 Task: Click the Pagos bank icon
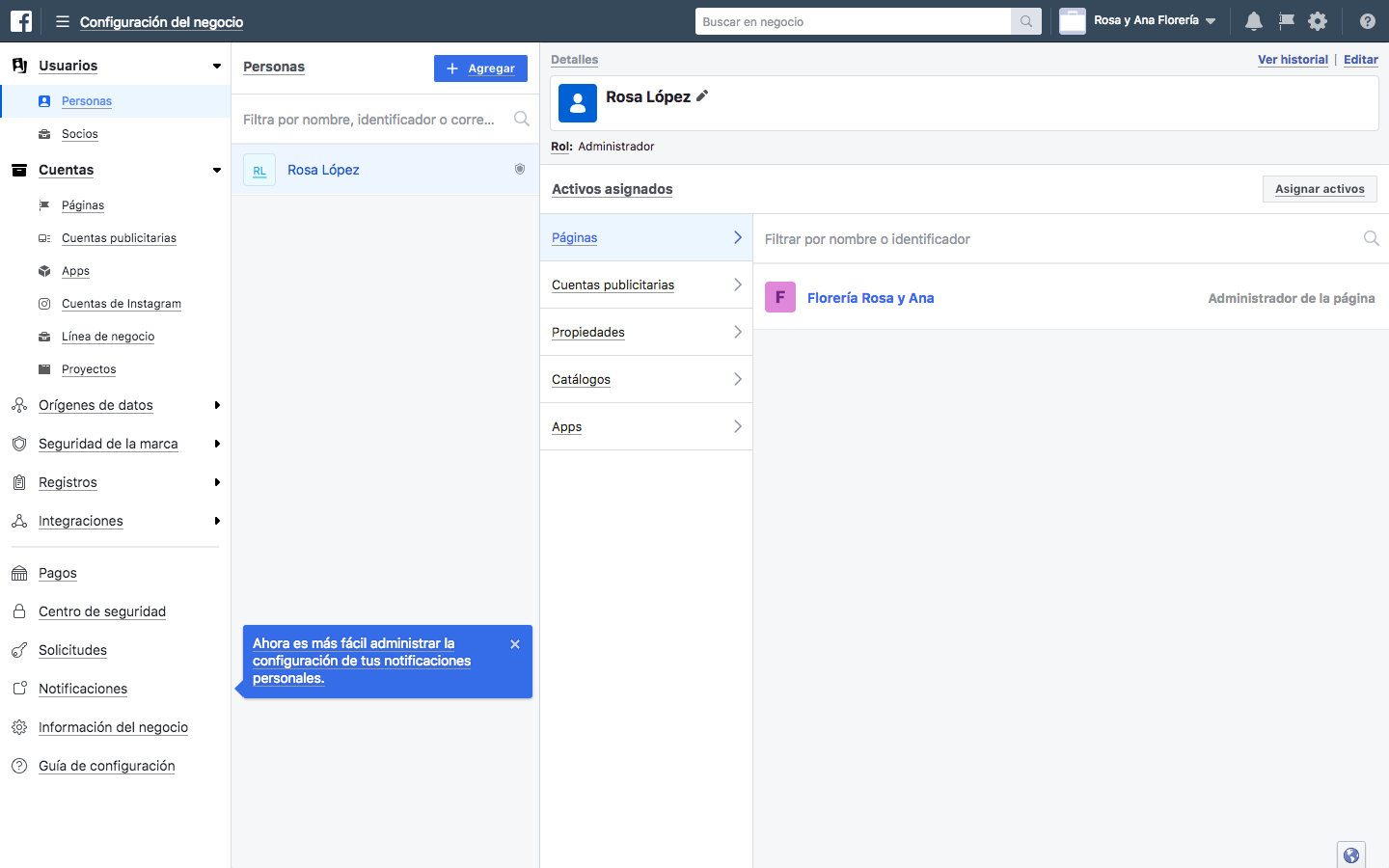click(19, 573)
